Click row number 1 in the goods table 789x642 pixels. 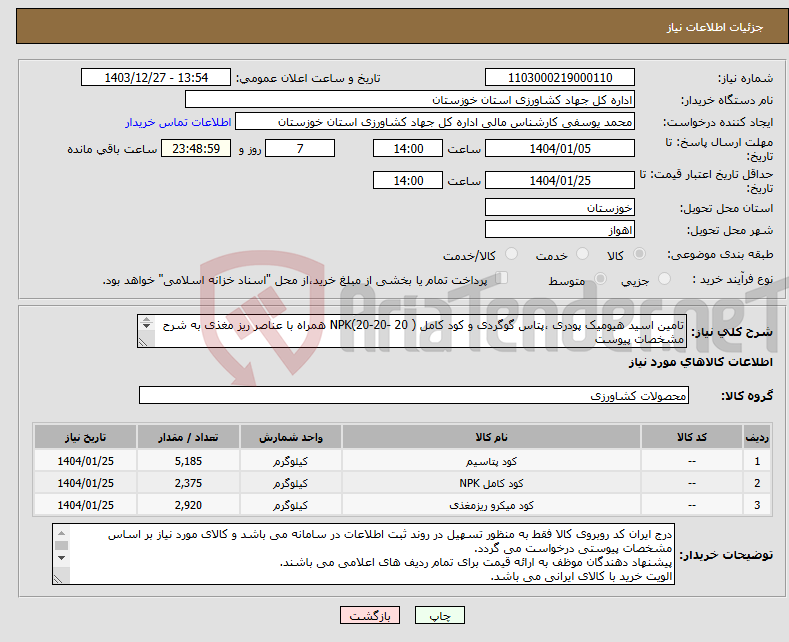757,461
